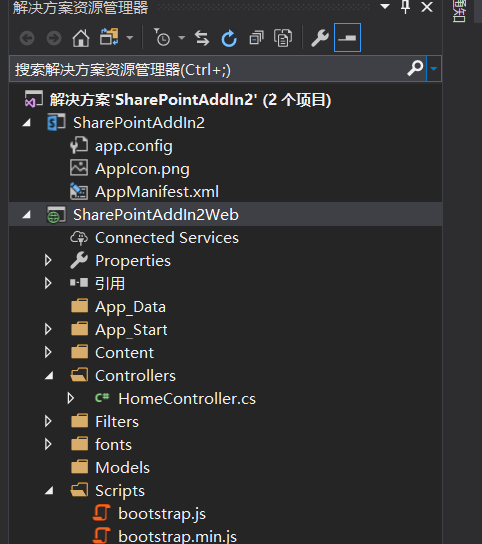The image size is (482, 544).
Task: Click the bootstrap.js script icon
Action: [x=102, y=513]
